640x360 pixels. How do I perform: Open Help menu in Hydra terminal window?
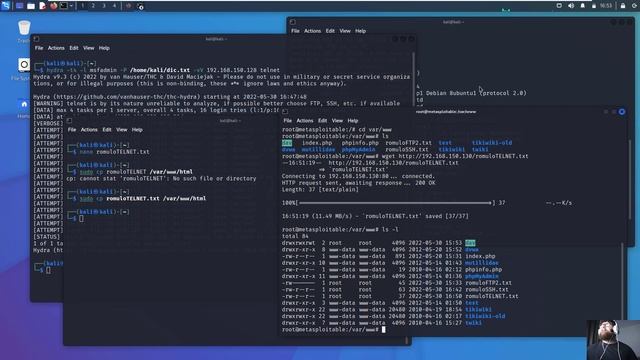(104, 48)
